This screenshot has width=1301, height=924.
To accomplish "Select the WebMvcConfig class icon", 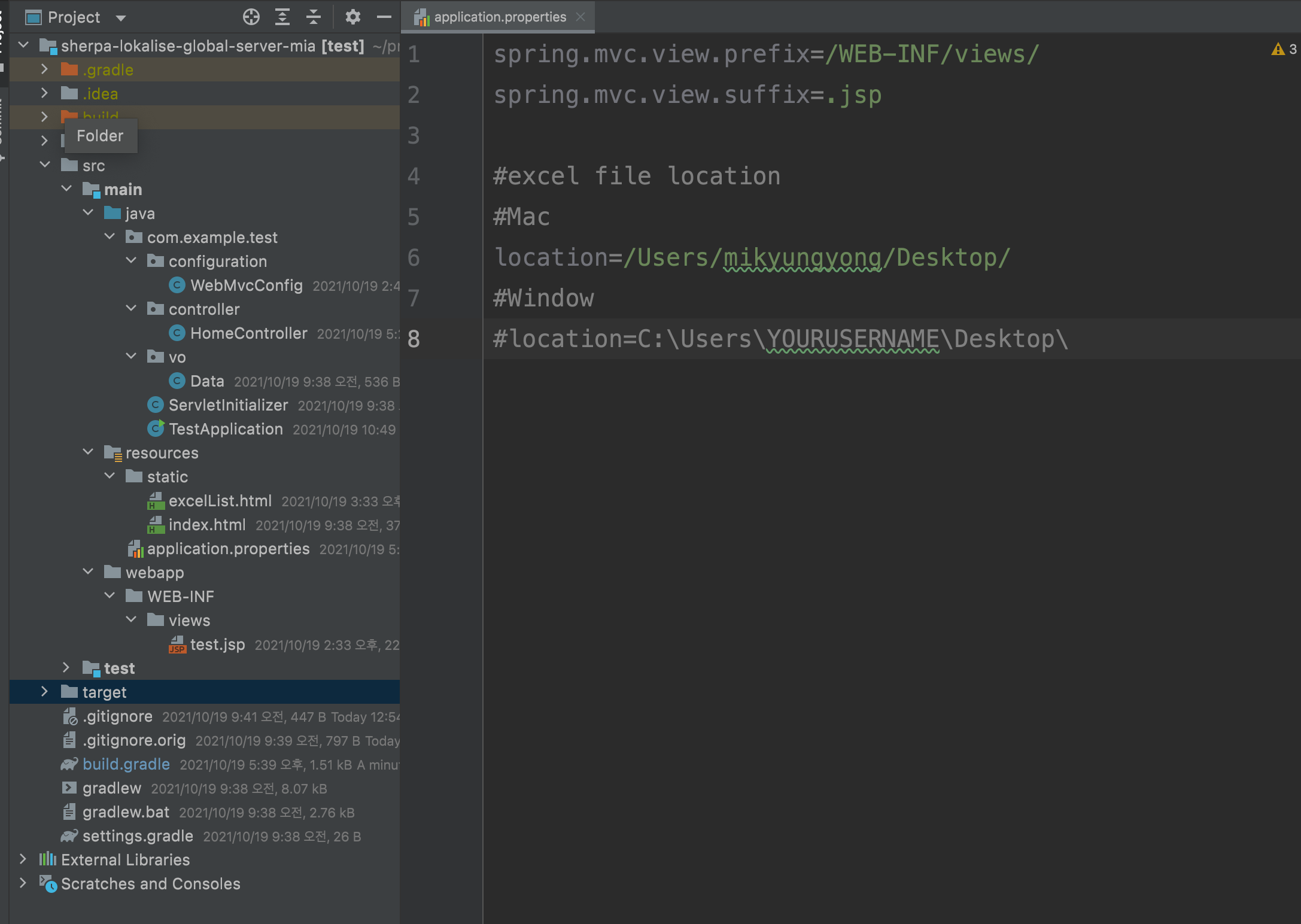I will coord(177,285).
